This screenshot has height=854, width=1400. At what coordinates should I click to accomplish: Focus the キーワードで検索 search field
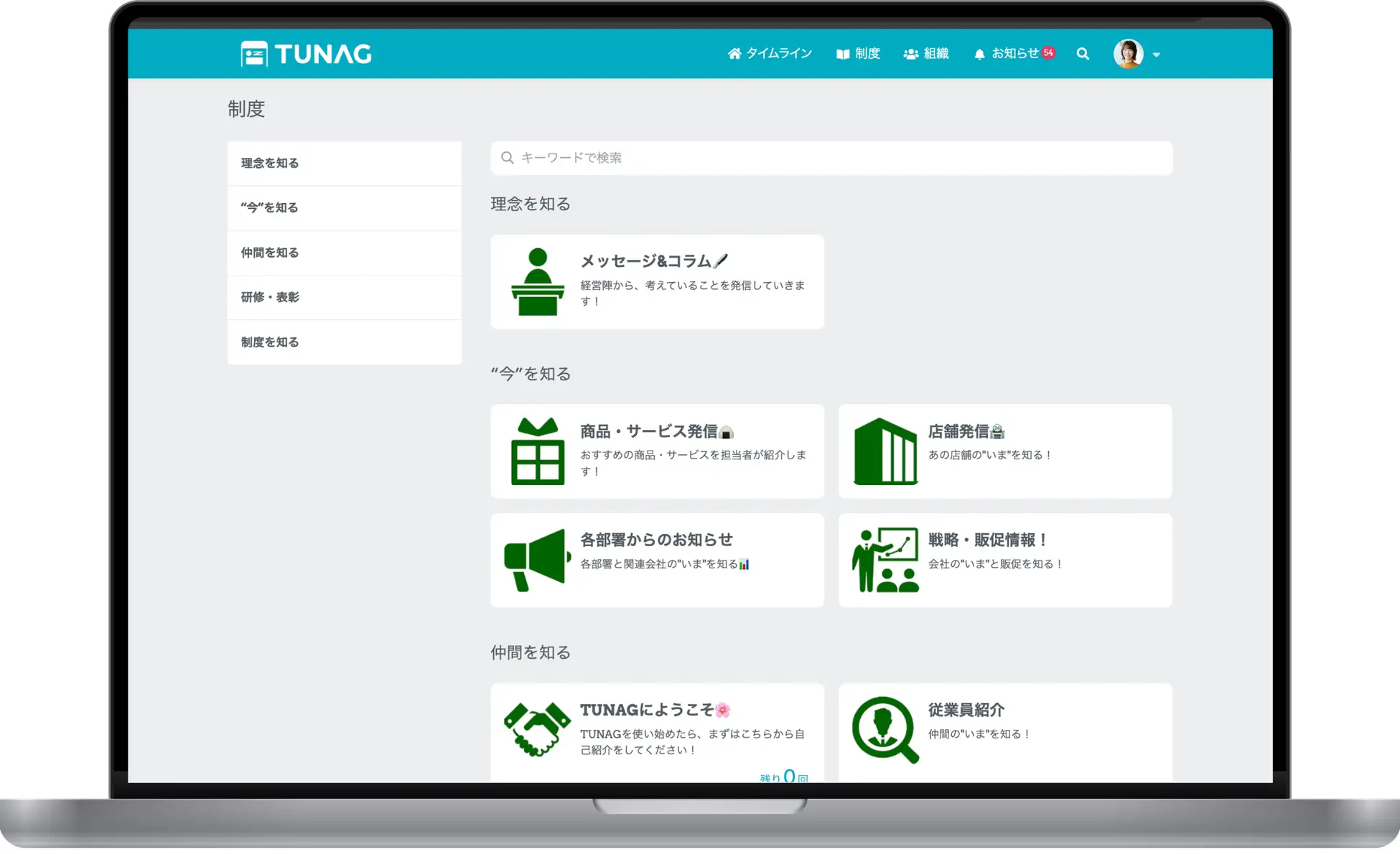pos(831,158)
